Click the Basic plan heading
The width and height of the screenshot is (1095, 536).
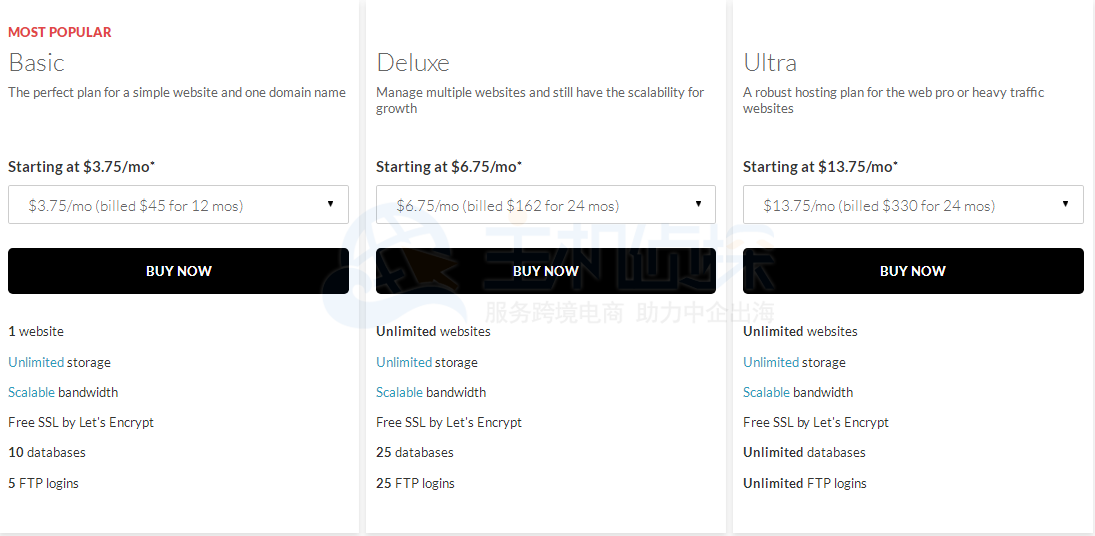(36, 62)
